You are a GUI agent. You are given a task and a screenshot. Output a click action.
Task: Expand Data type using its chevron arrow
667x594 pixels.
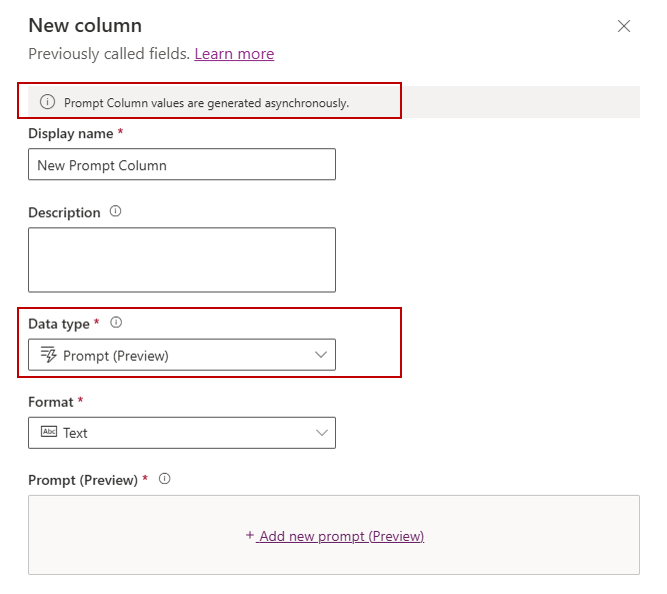tap(321, 355)
